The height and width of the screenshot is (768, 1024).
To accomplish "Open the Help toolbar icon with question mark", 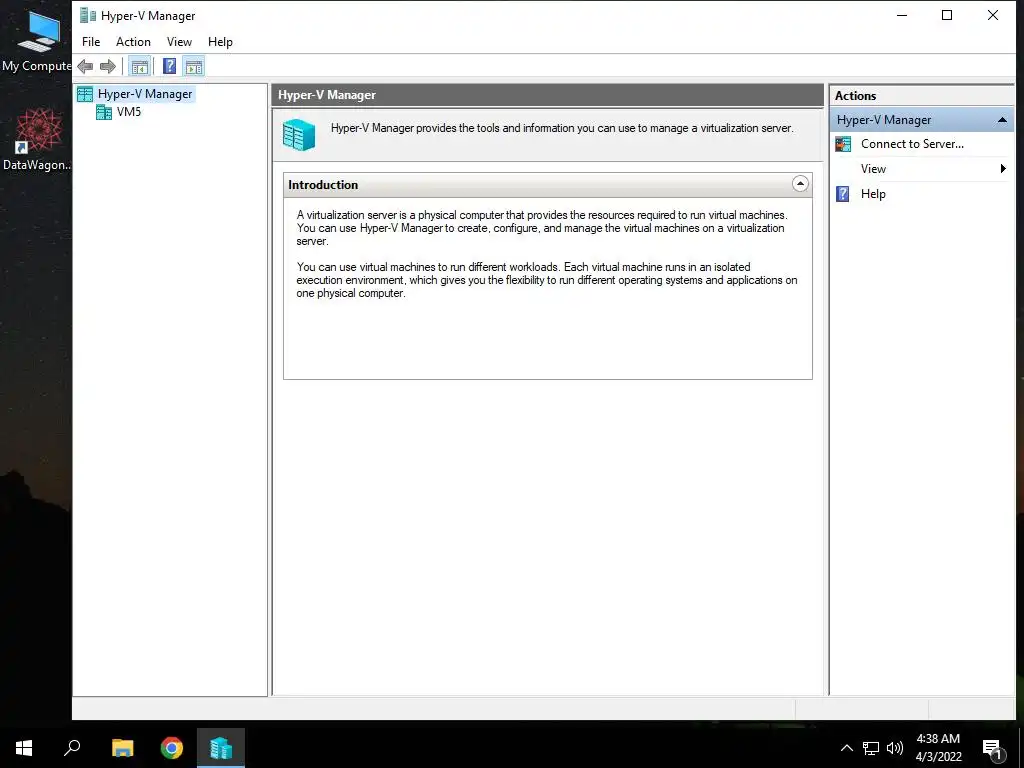I will [169, 66].
